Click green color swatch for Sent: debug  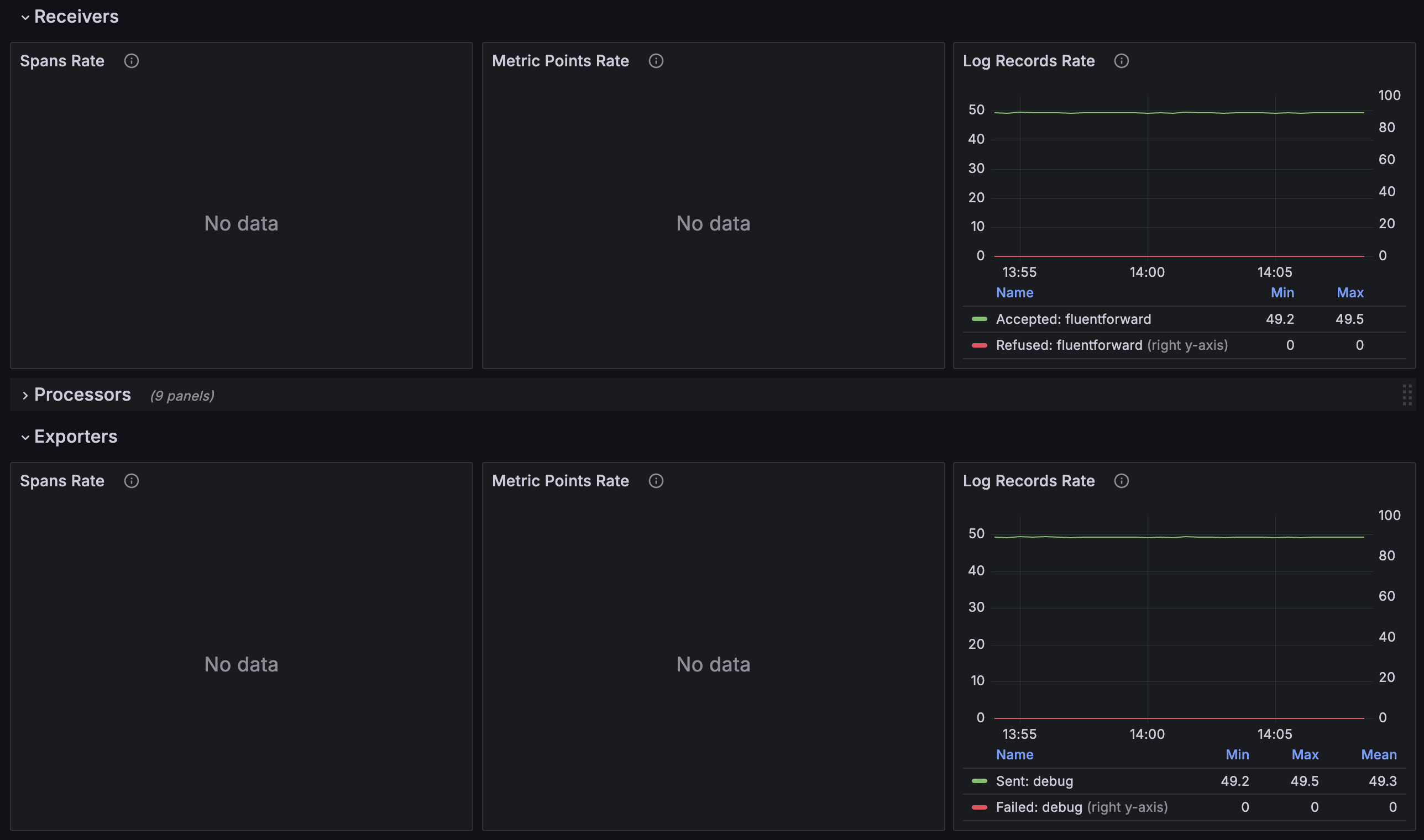[x=979, y=781]
